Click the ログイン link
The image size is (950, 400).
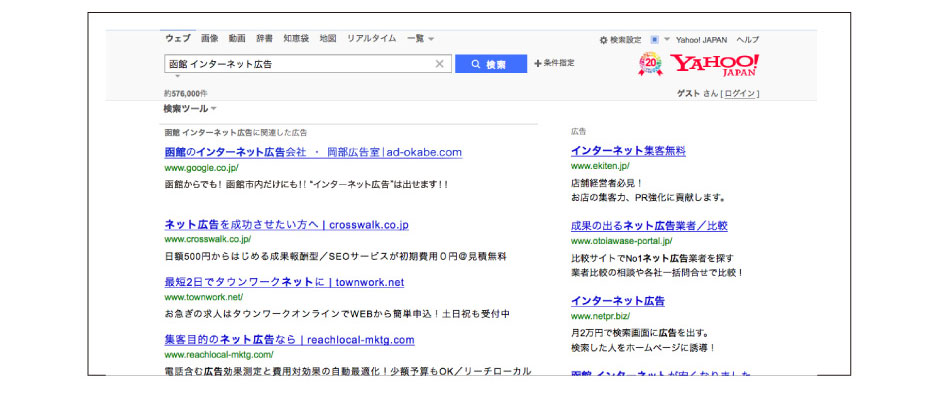740,94
